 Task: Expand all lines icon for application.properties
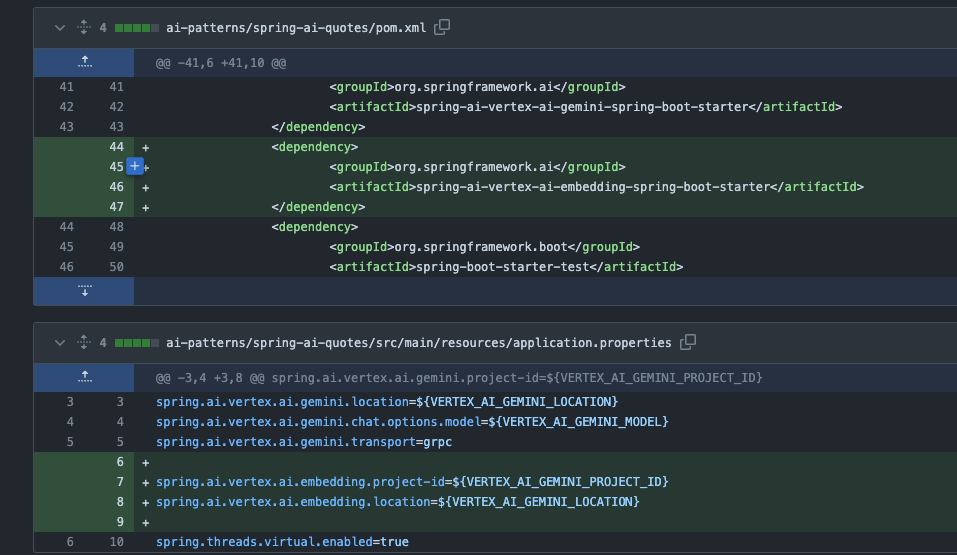tap(84, 343)
